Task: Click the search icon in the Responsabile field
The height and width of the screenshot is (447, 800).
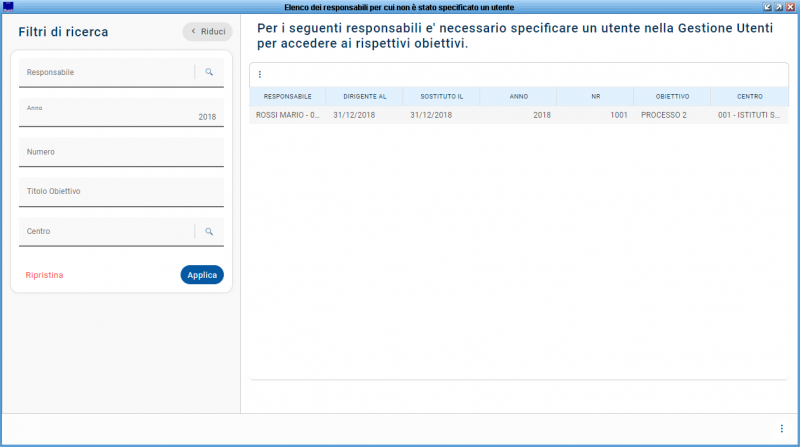Action: click(209, 72)
